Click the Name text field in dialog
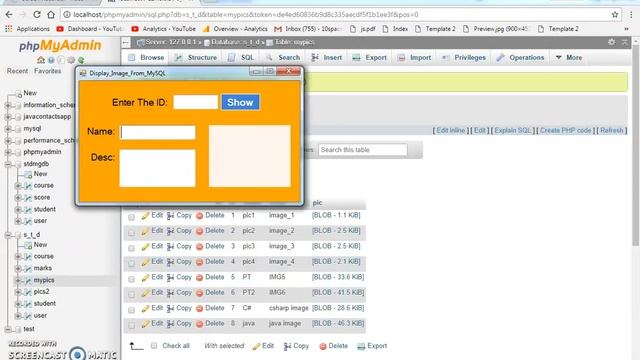The width and height of the screenshot is (640, 360). (158, 132)
